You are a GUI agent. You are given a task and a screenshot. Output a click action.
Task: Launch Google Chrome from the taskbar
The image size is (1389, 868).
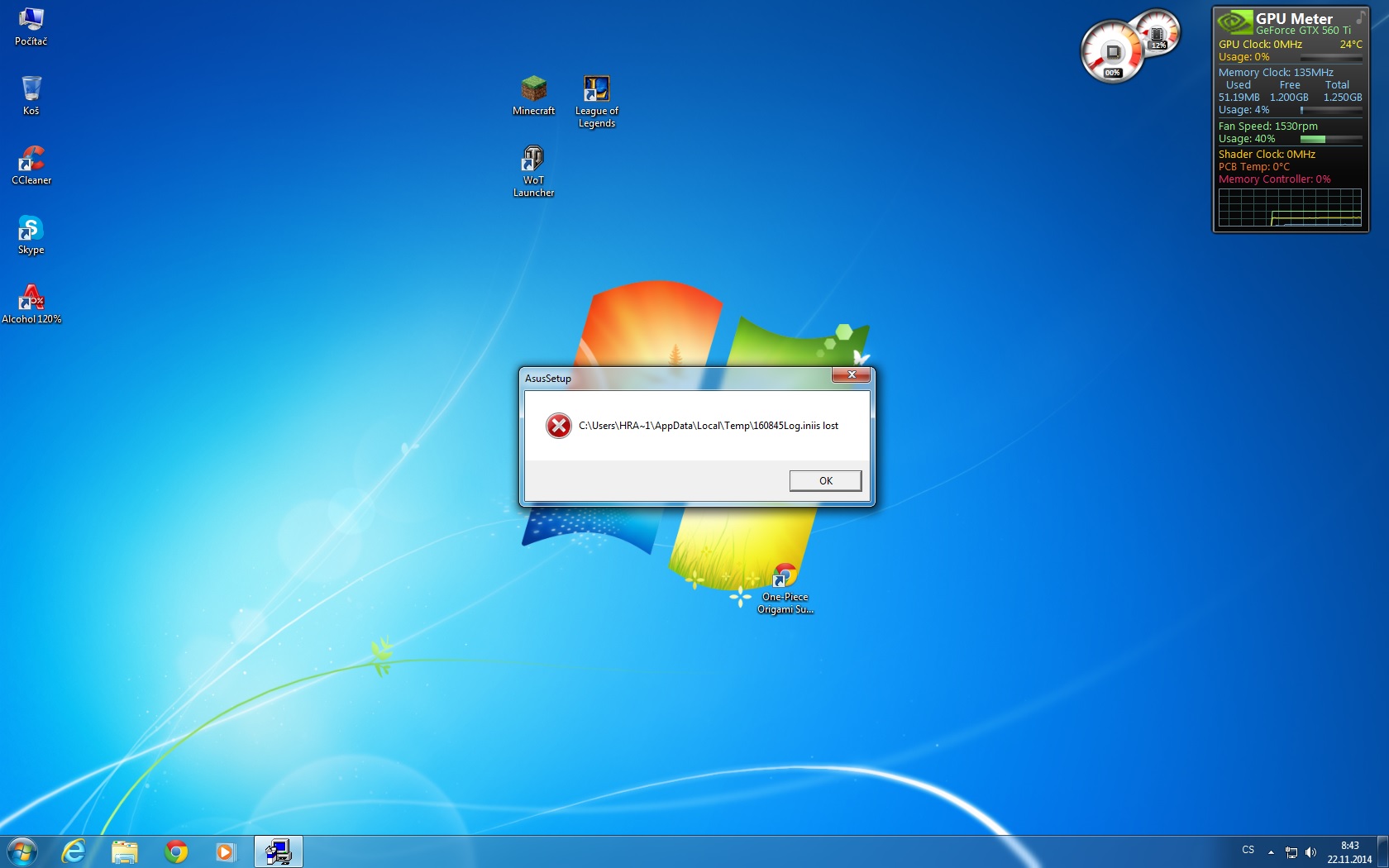176,851
